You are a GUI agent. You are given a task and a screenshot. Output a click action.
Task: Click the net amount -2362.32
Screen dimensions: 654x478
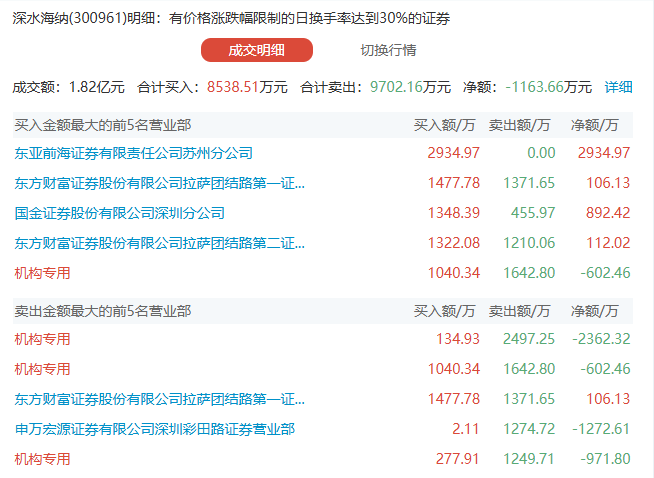click(601, 339)
